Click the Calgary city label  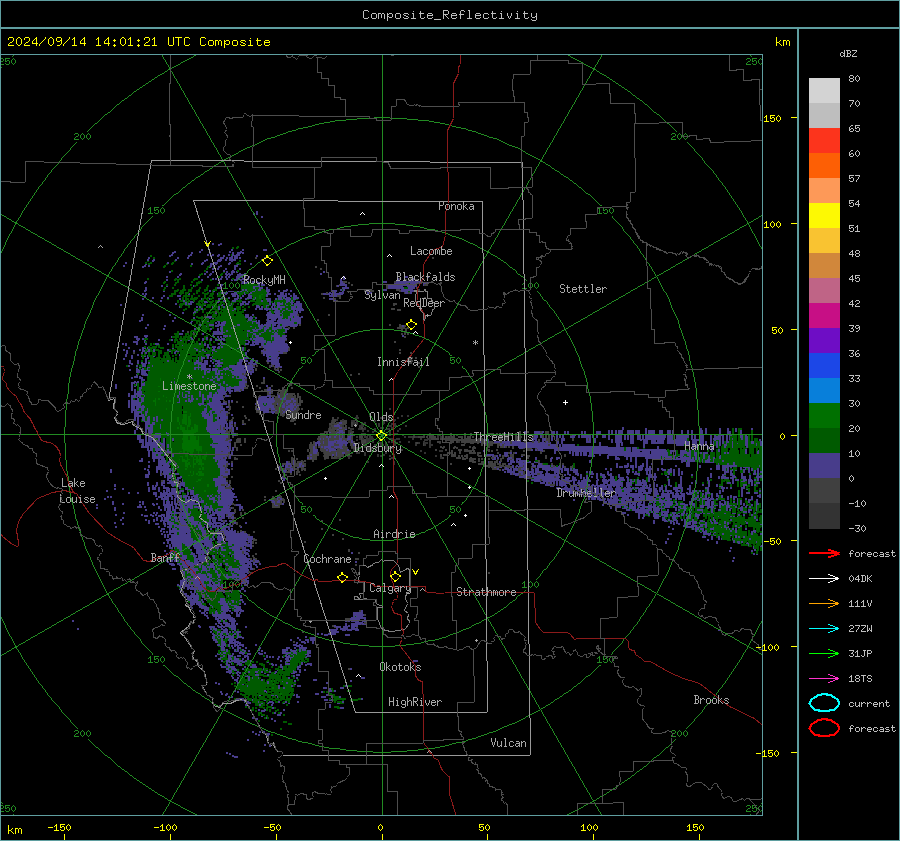coord(390,588)
